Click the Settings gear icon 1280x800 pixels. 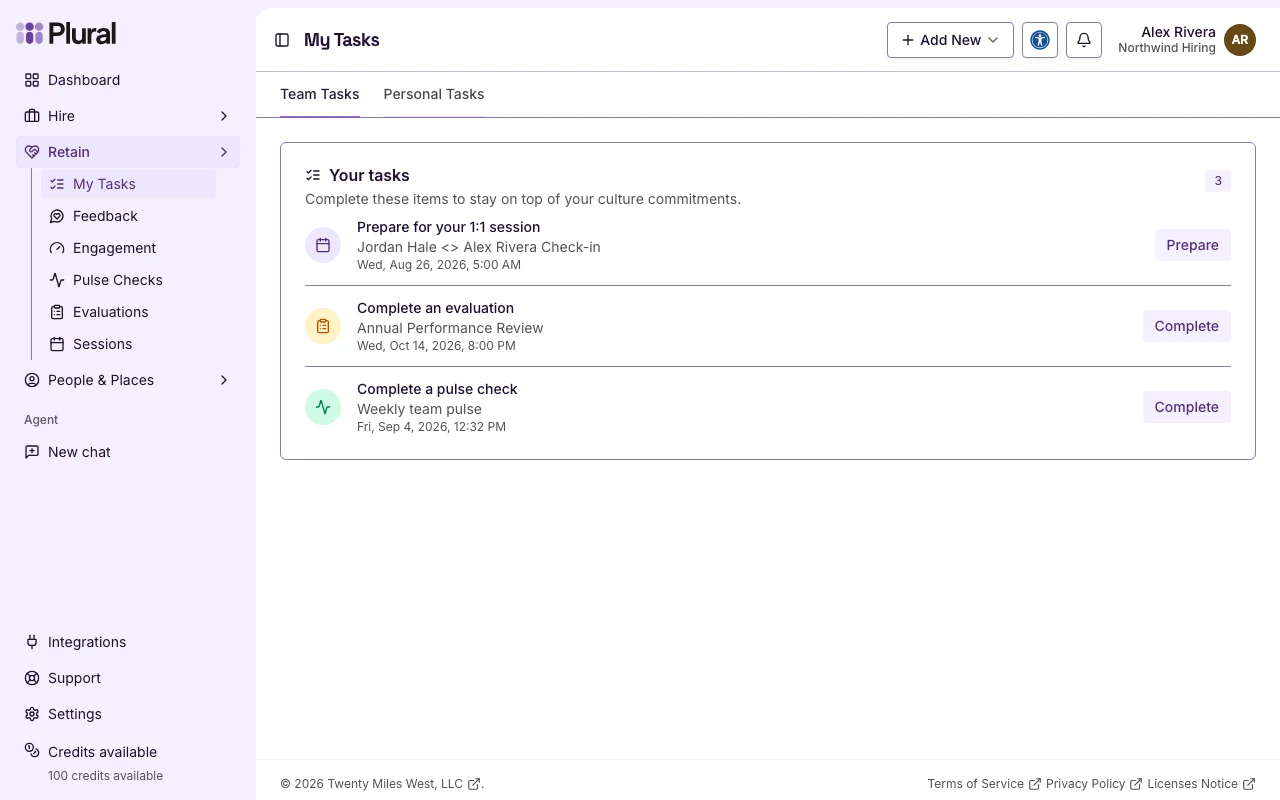pos(32,714)
